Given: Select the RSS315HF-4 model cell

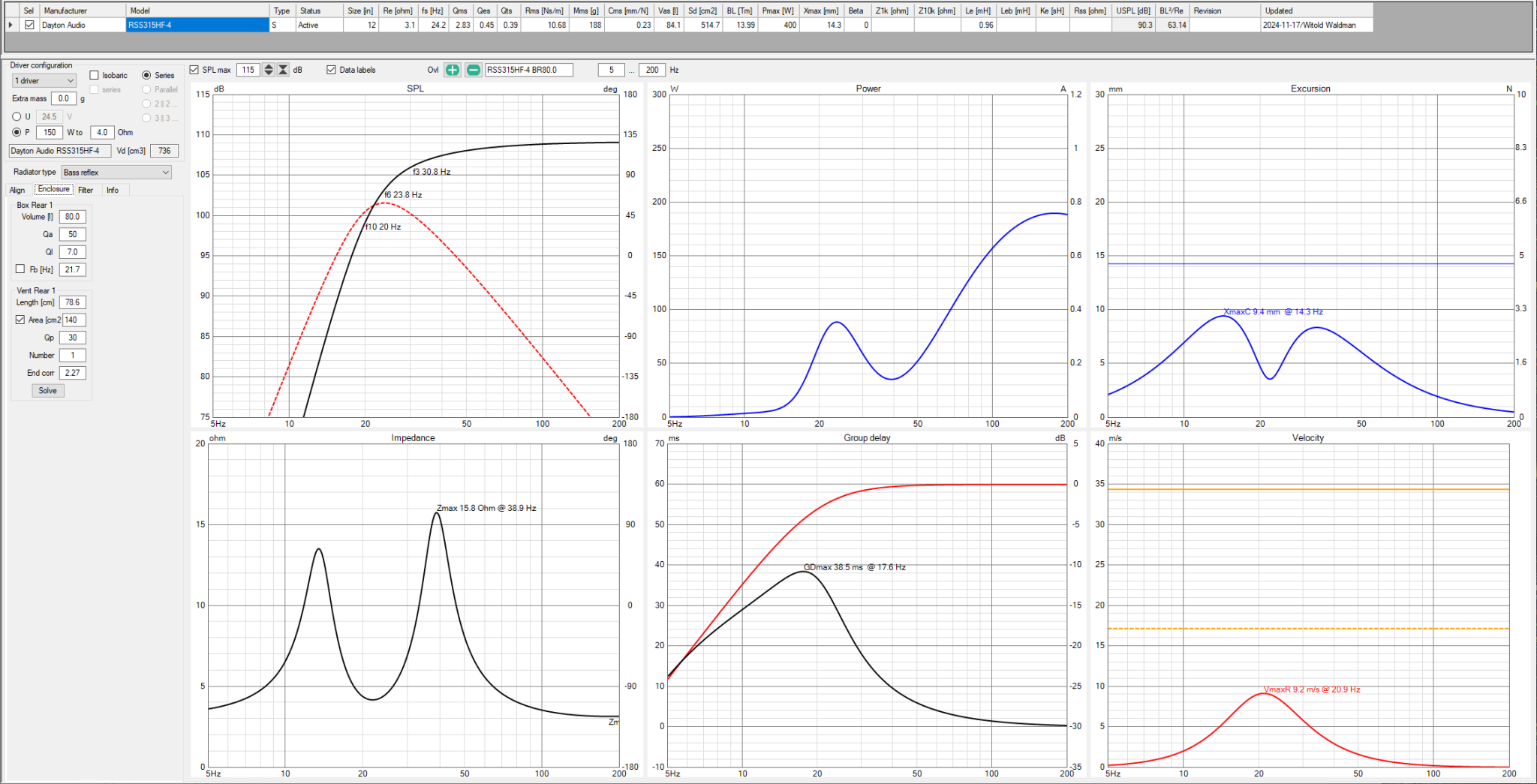Looking at the screenshot, I should 197,25.
